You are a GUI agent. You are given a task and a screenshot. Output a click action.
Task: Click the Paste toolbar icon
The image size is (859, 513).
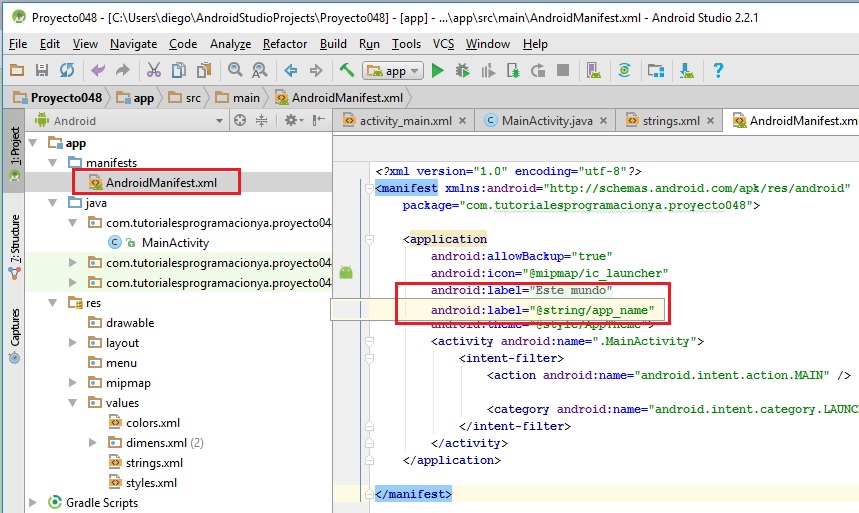(x=204, y=70)
